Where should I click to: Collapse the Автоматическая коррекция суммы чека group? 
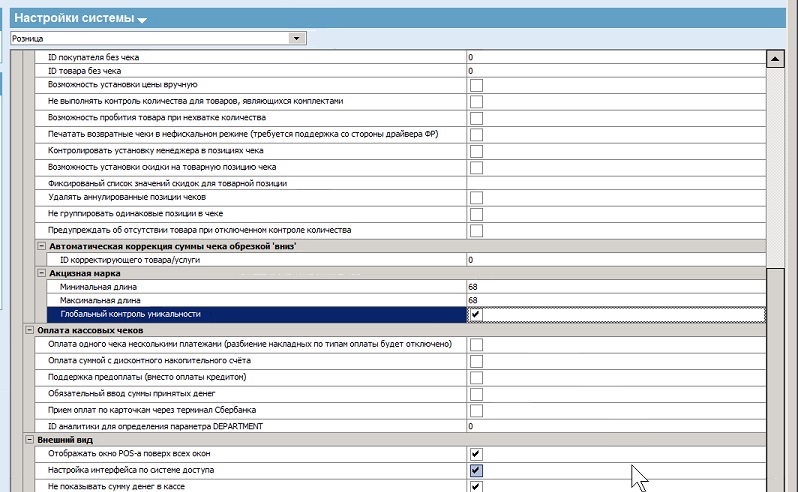[x=42, y=246]
